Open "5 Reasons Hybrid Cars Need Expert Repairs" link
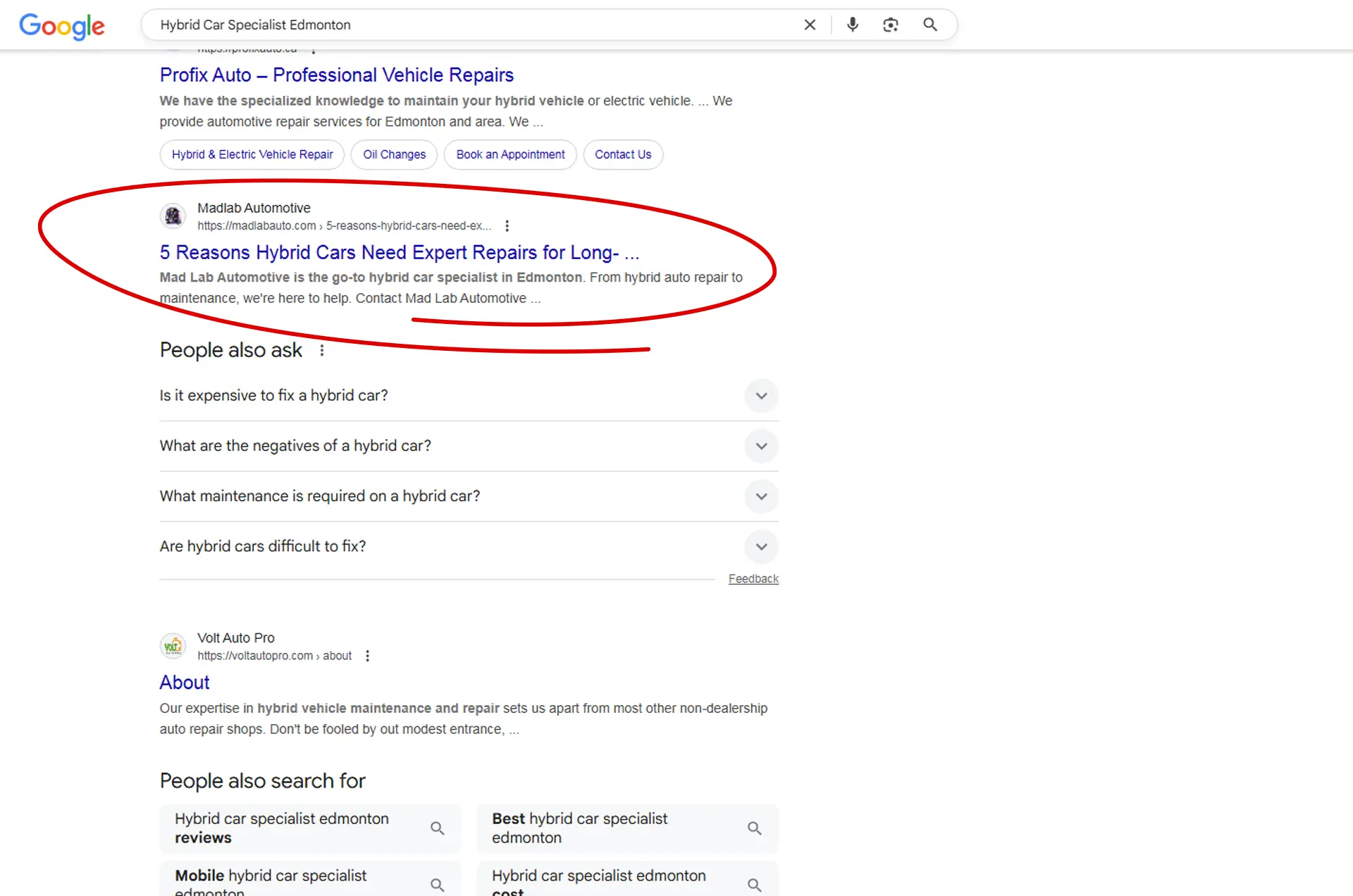The width and height of the screenshot is (1353, 896). [x=399, y=252]
